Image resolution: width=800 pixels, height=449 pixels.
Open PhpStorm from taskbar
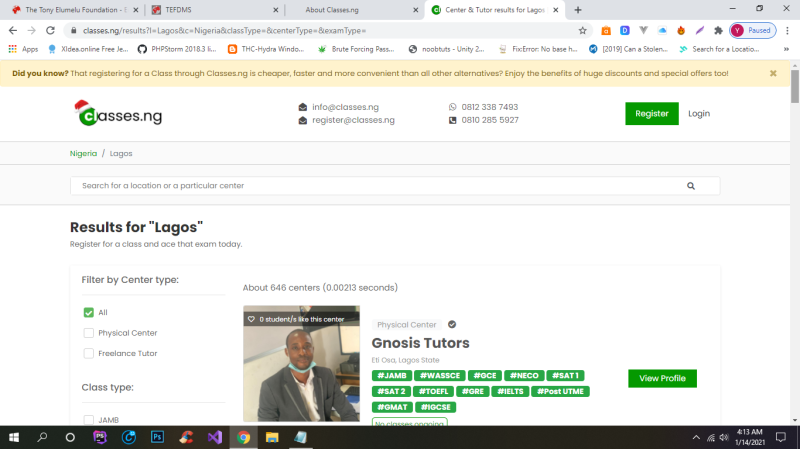(x=100, y=437)
